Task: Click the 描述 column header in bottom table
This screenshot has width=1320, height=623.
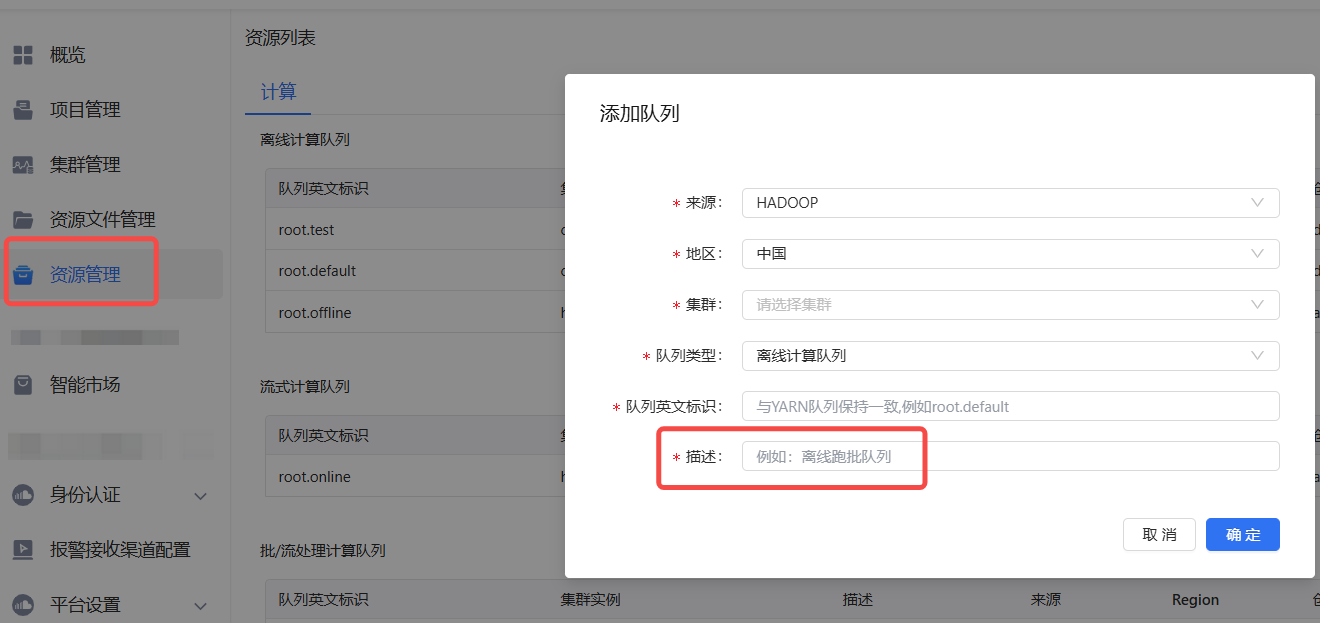Action: point(858,600)
